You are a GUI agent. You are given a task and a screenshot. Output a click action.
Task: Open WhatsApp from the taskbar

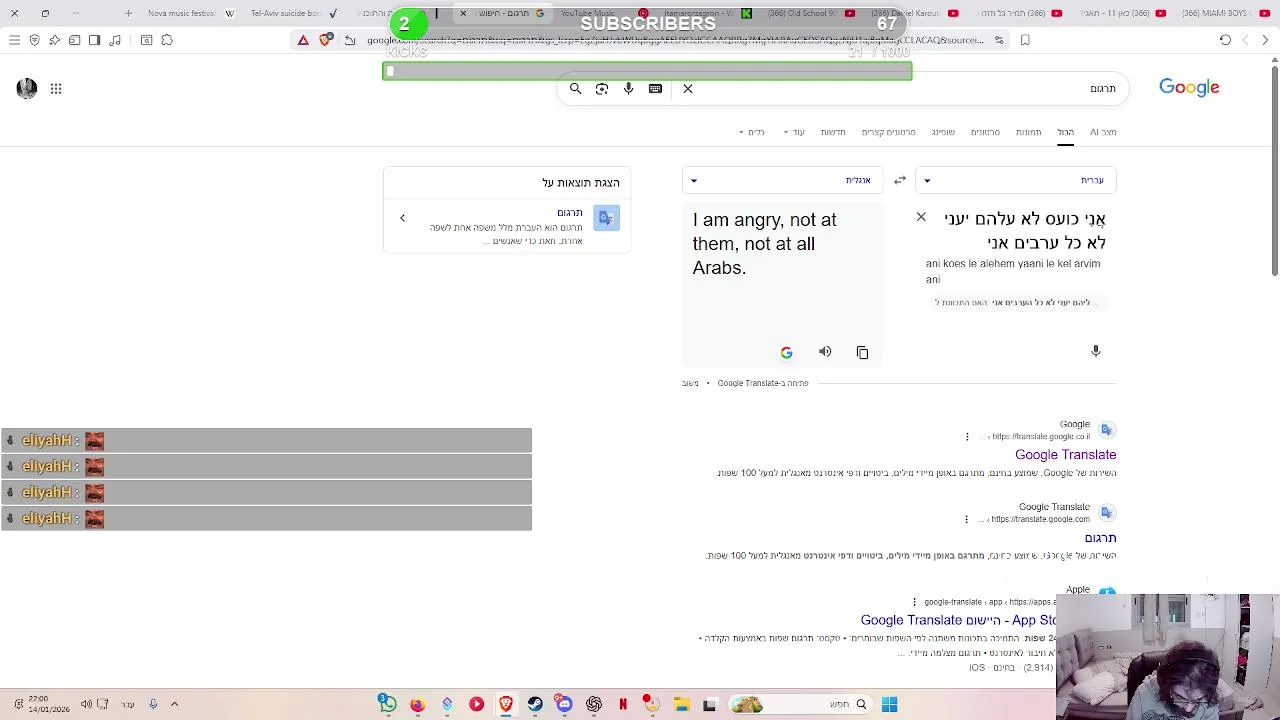387,704
